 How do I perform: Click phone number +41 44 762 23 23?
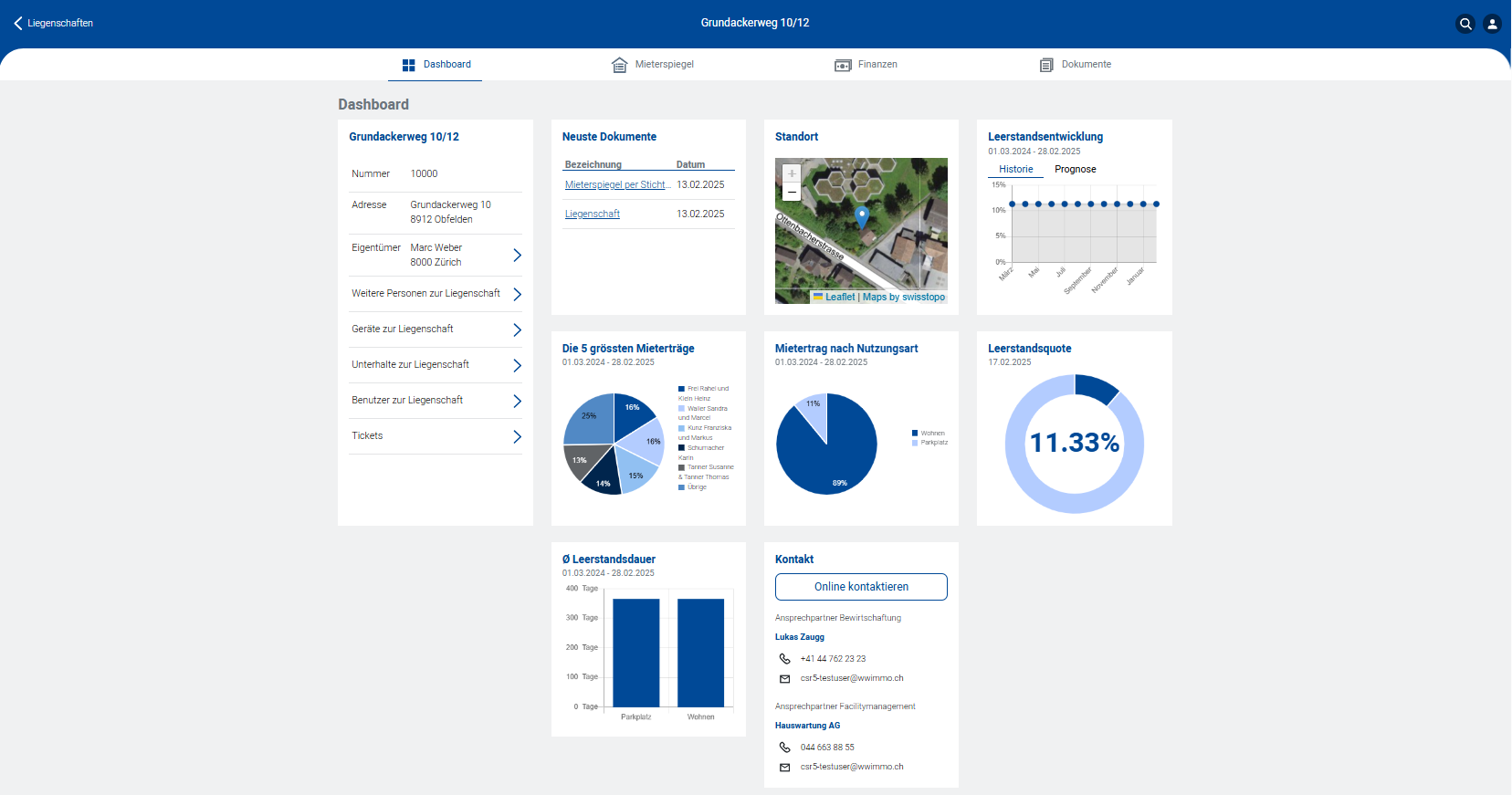click(x=833, y=659)
